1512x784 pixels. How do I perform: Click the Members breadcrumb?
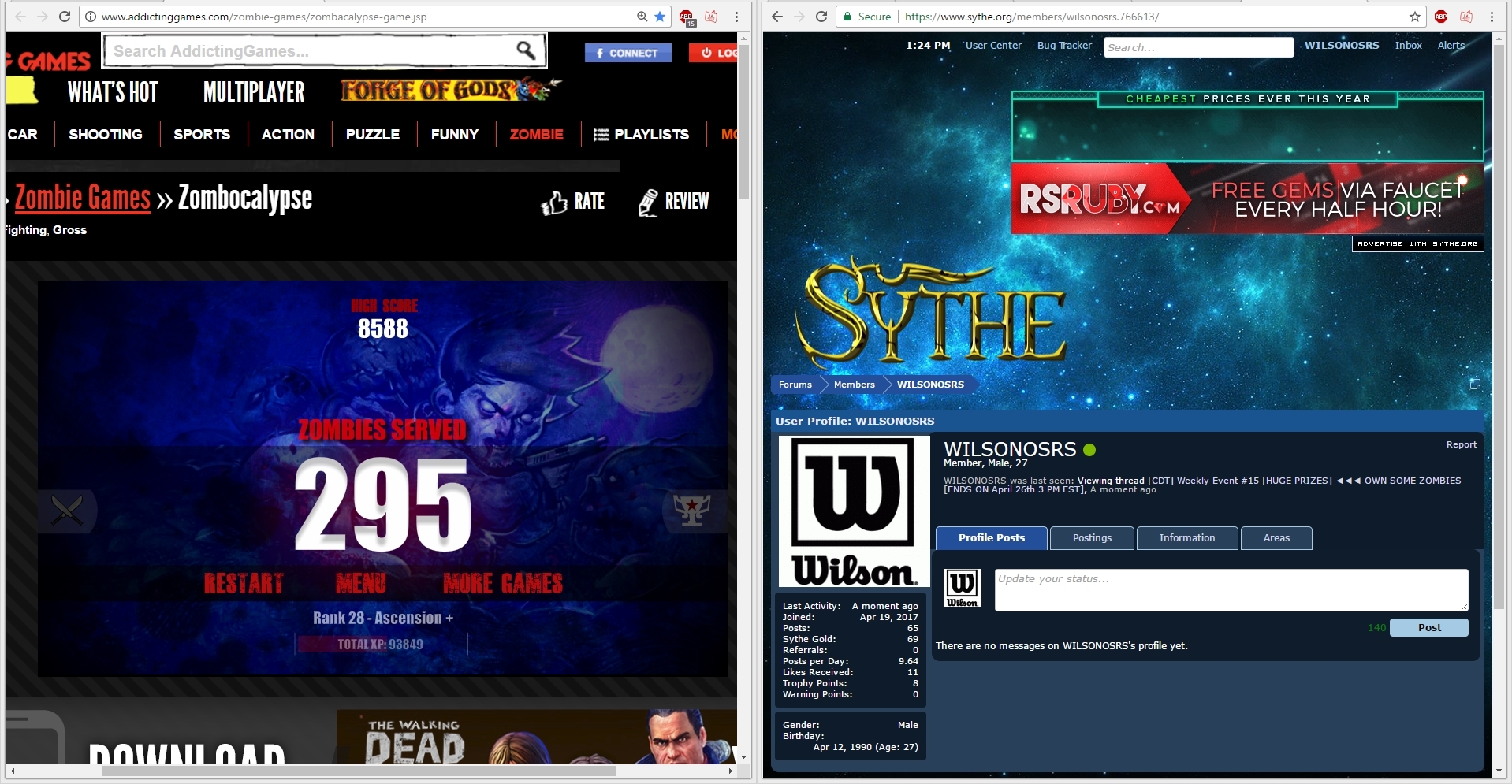coord(854,385)
